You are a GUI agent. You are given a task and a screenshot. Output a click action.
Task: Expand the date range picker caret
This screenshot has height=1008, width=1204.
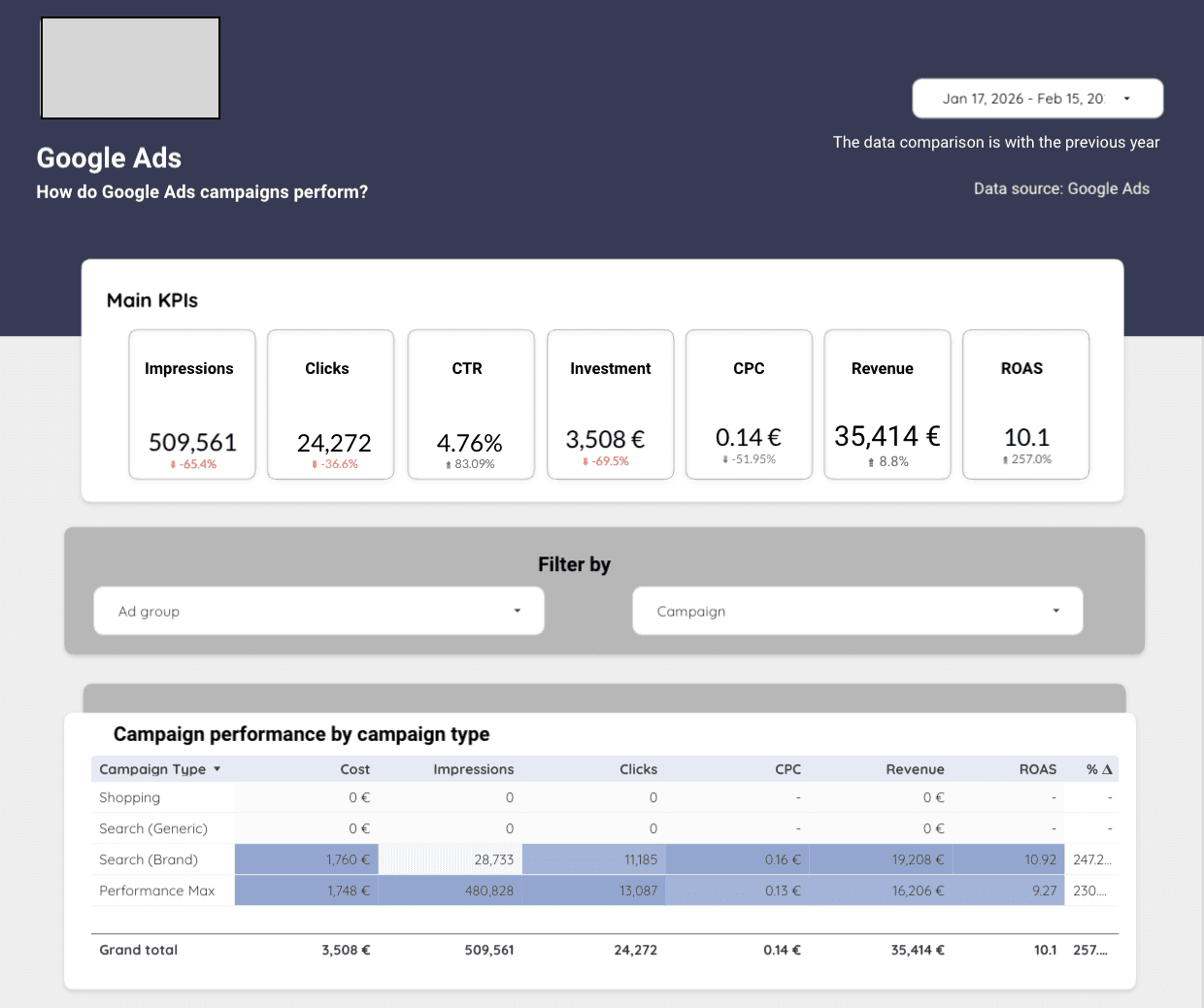tap(1126, 98)
